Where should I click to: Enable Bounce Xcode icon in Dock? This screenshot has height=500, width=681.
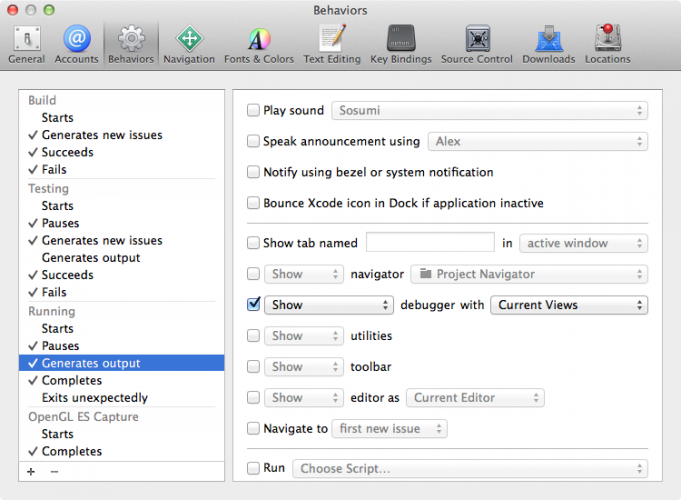point(253,202)
